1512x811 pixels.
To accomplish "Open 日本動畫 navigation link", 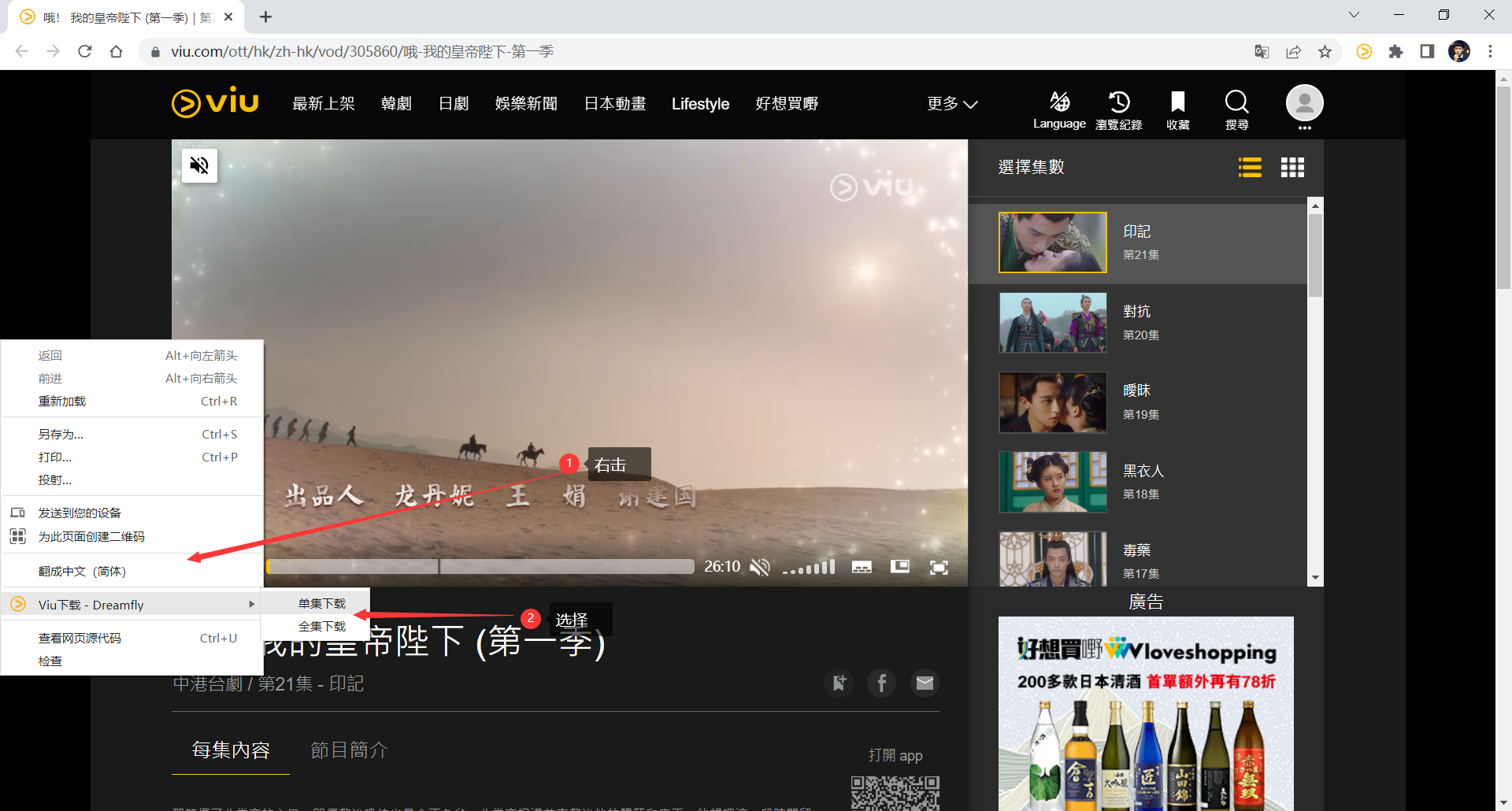I will [x=615, y=104].
